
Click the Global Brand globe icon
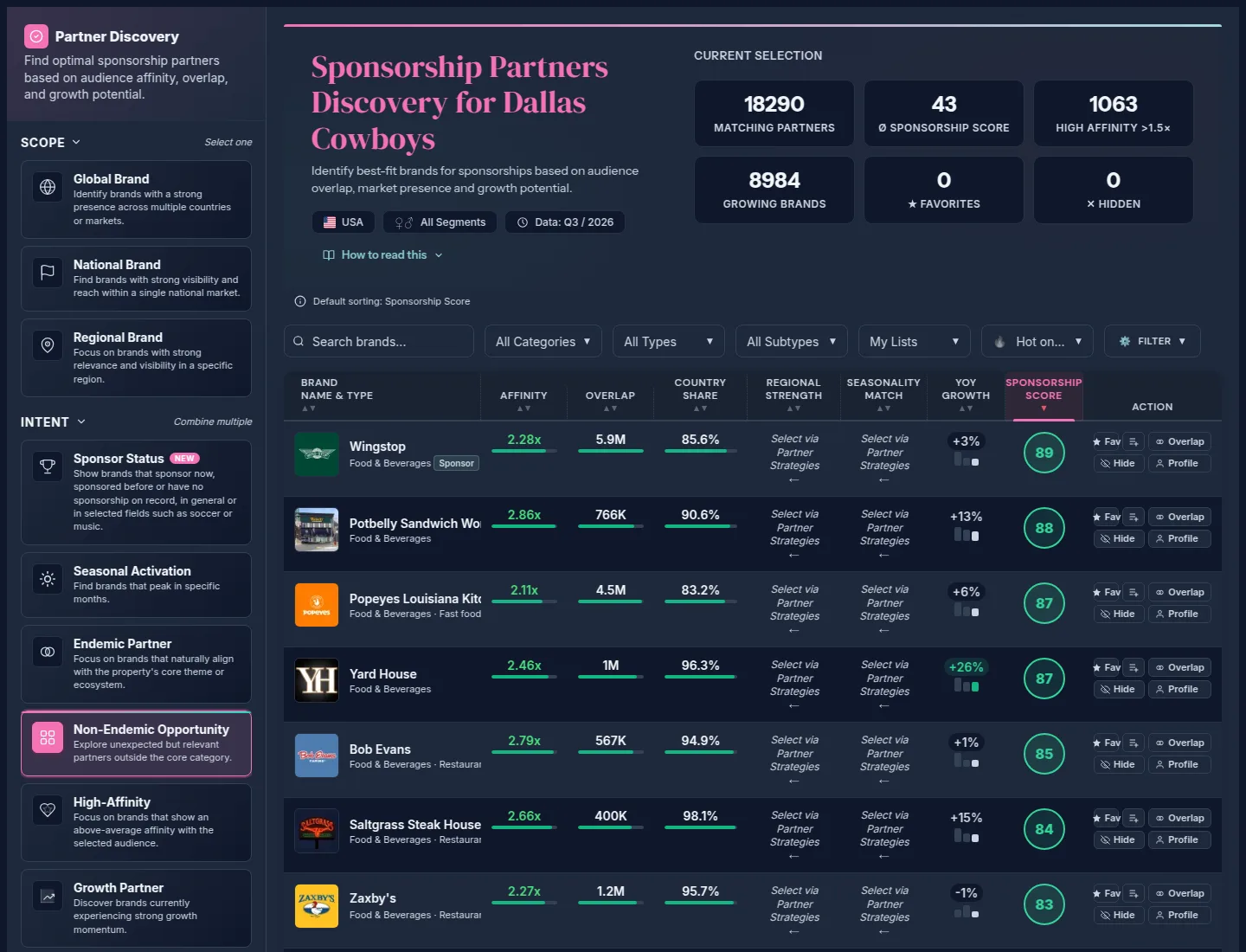pos(48,187)
